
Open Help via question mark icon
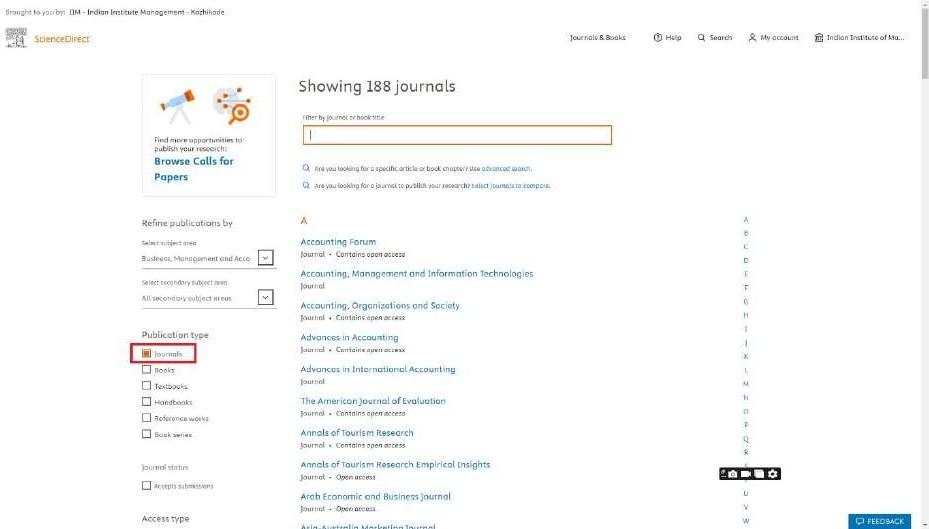[658, 38]
